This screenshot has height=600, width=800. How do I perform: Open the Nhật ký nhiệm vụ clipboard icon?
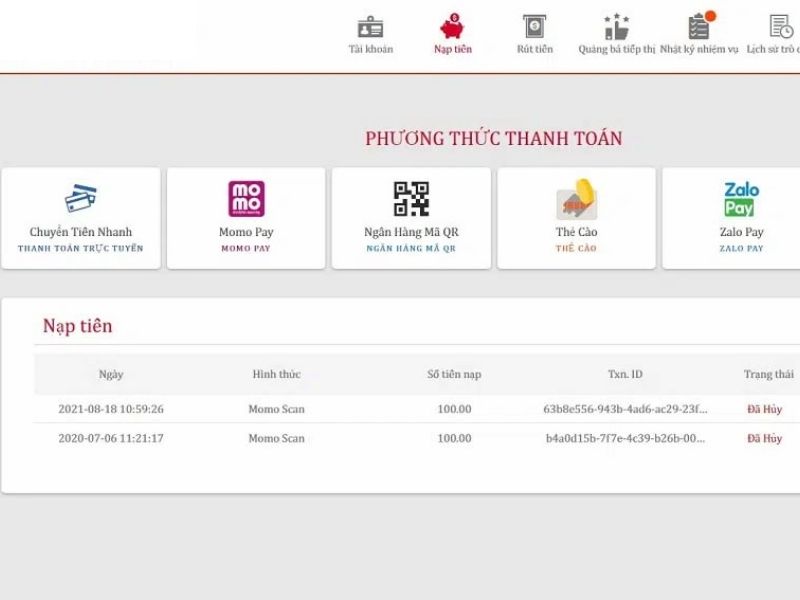[699, 27]
